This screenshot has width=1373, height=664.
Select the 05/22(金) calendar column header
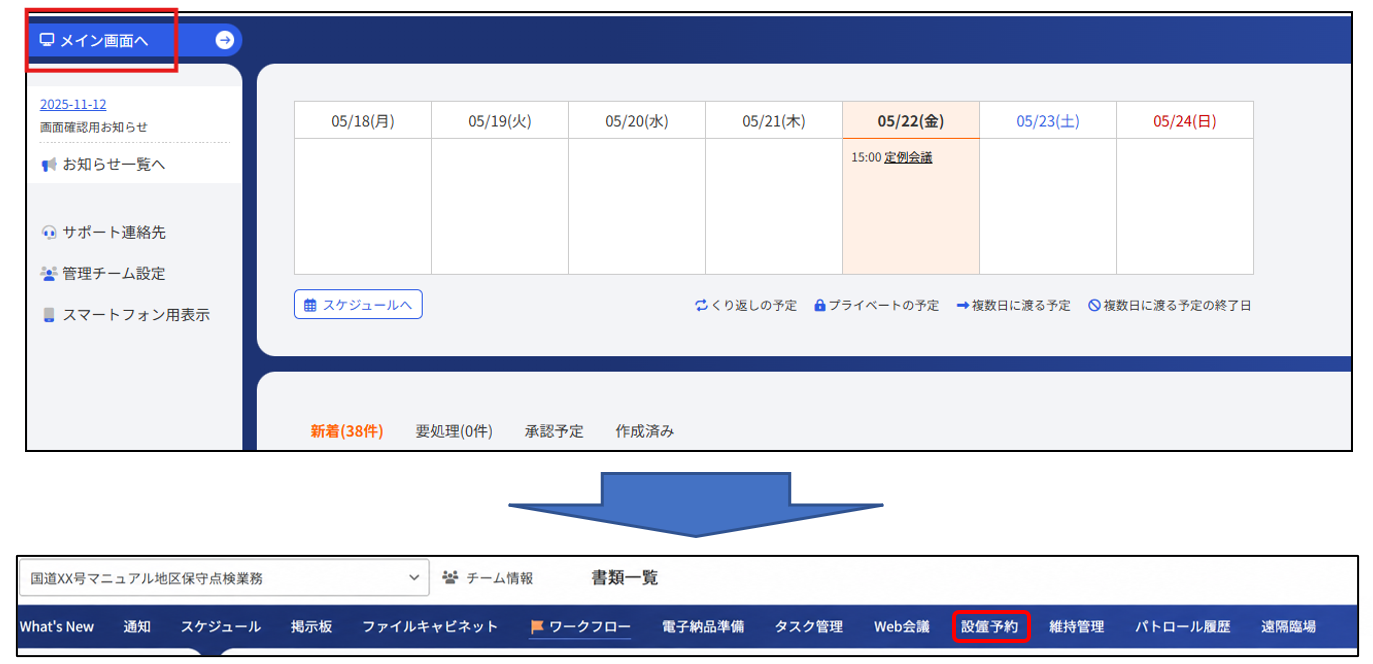click(911, 120)
